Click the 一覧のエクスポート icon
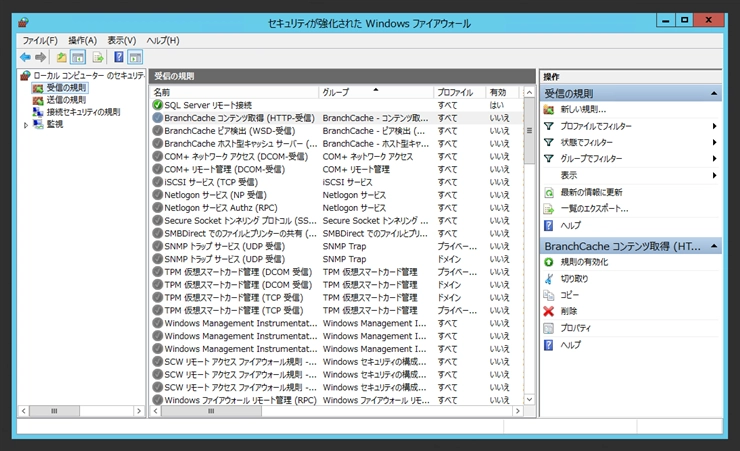This screenshot has height=451, width=740. tap(548, 209)
